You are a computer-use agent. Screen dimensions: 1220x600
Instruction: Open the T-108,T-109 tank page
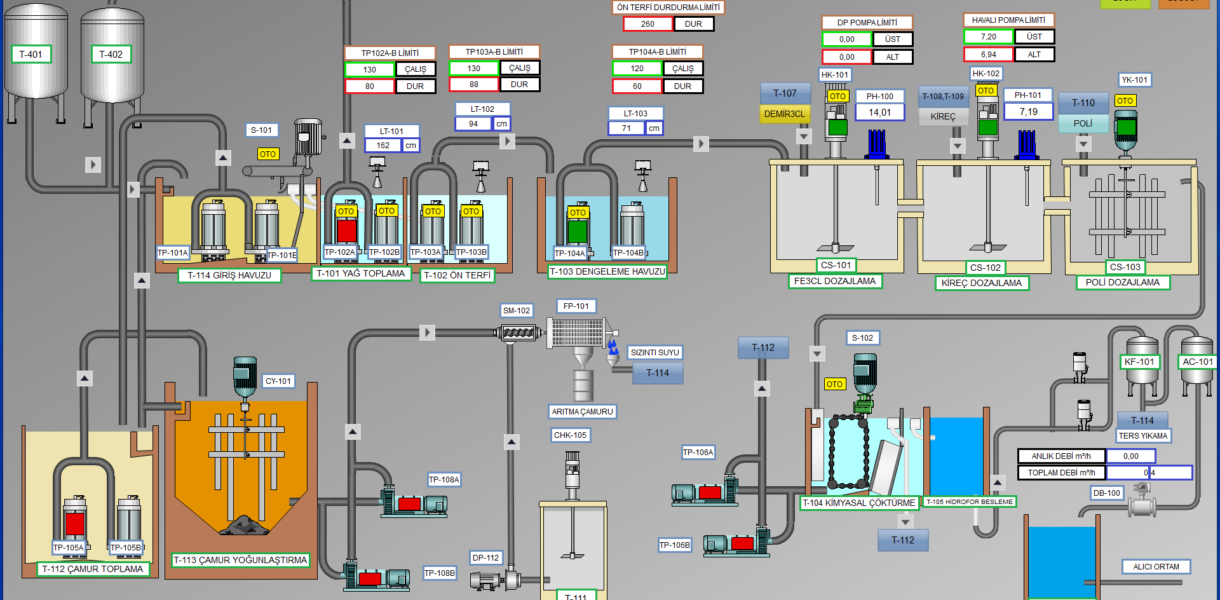(942, 96)
